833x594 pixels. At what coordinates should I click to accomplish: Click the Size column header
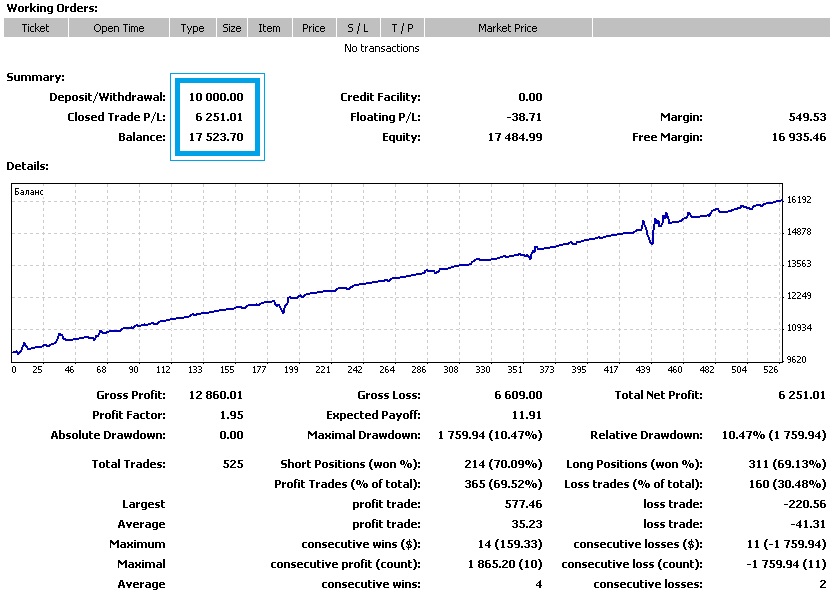[232, 28]
